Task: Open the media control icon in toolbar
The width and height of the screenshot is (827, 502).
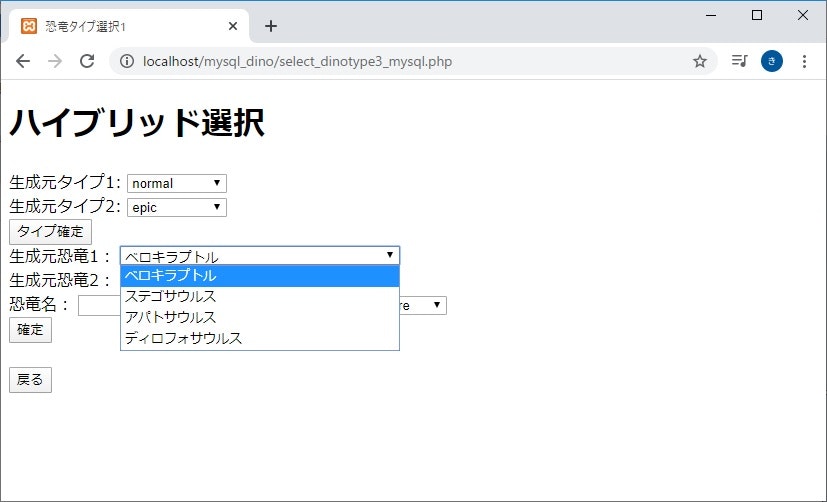Action: tap(739, 61)
